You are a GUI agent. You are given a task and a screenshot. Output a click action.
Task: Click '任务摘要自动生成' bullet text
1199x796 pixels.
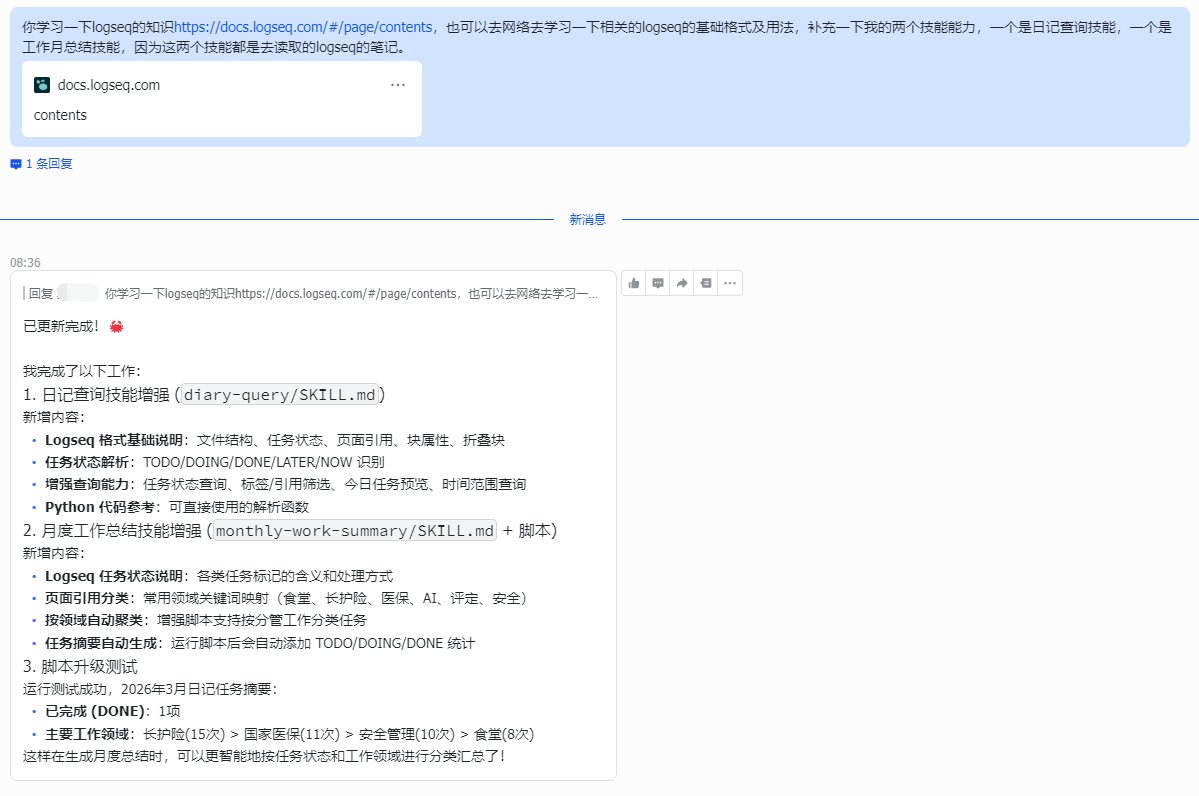[x=100, y=643]
